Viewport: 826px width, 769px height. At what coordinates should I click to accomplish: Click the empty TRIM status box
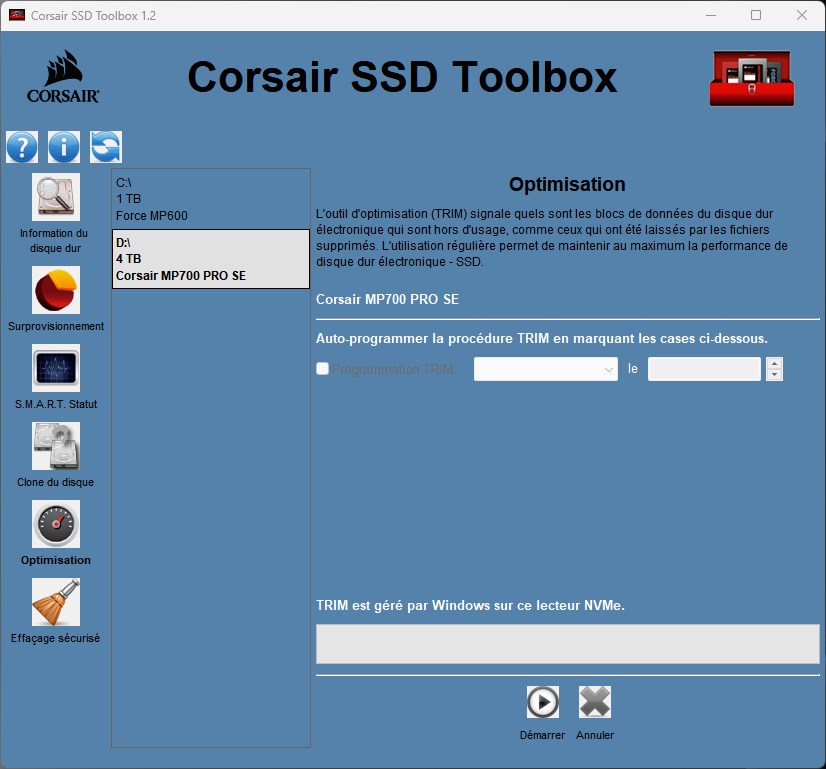568,644
